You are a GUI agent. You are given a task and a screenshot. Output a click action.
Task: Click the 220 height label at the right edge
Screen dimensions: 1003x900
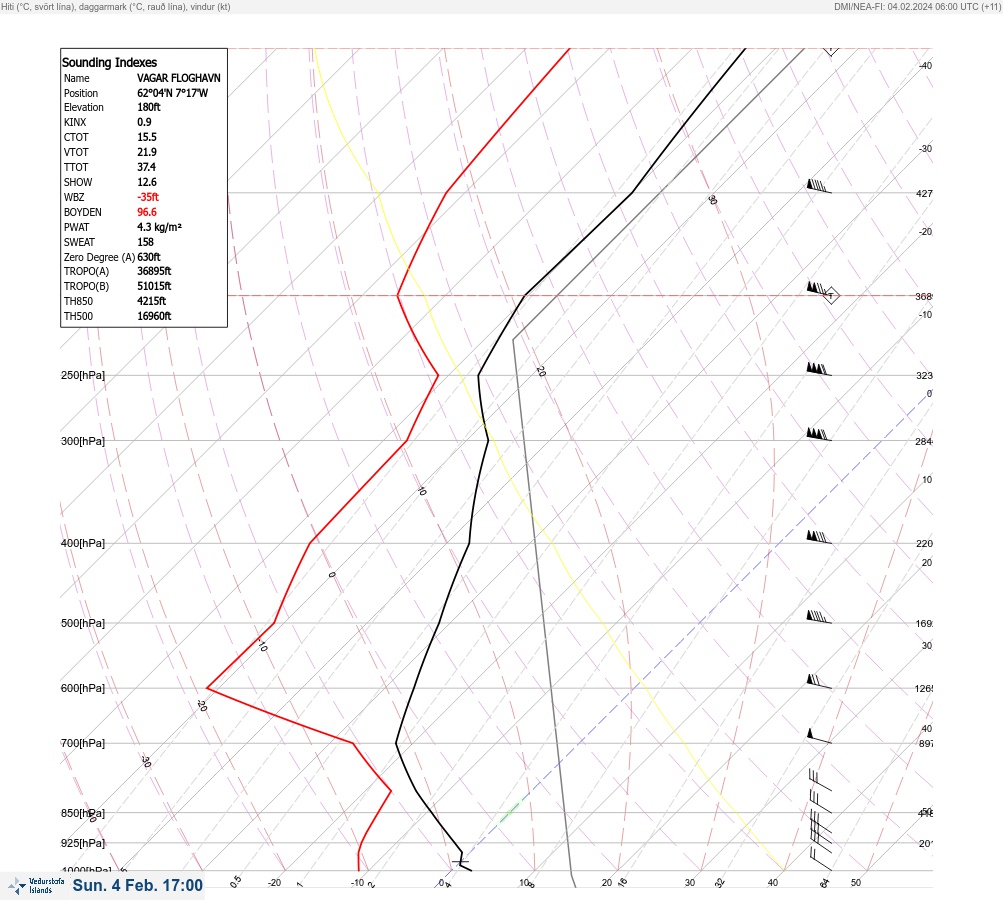point(924,544)
